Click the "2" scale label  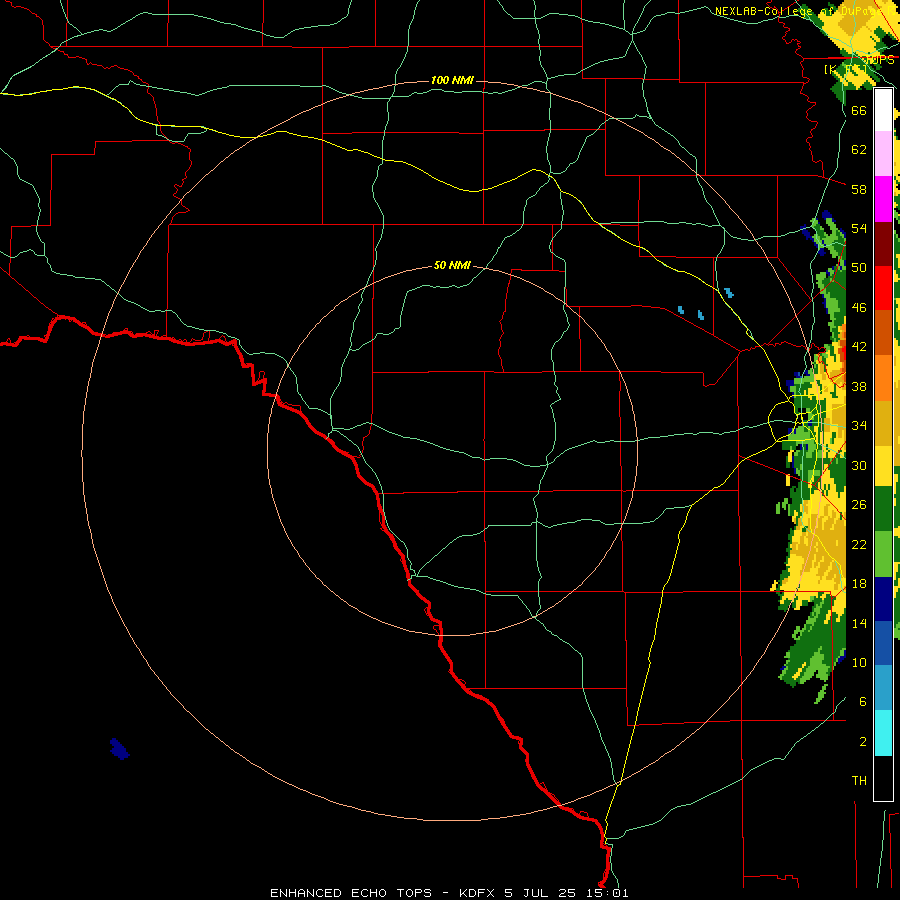pos(862,742)
